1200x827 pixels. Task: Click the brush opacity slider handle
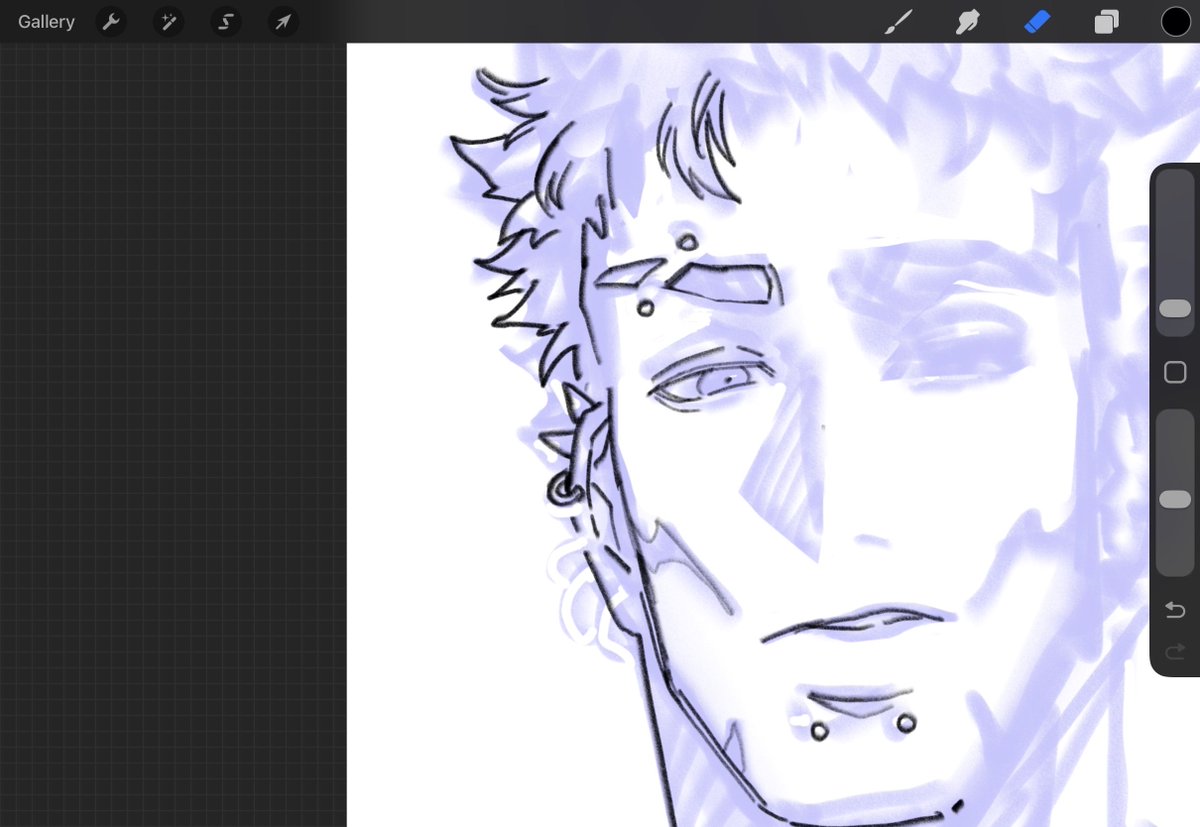(1175, 499)
